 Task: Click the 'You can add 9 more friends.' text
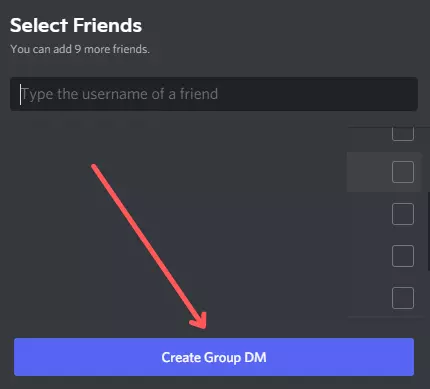tap(80, 49)
